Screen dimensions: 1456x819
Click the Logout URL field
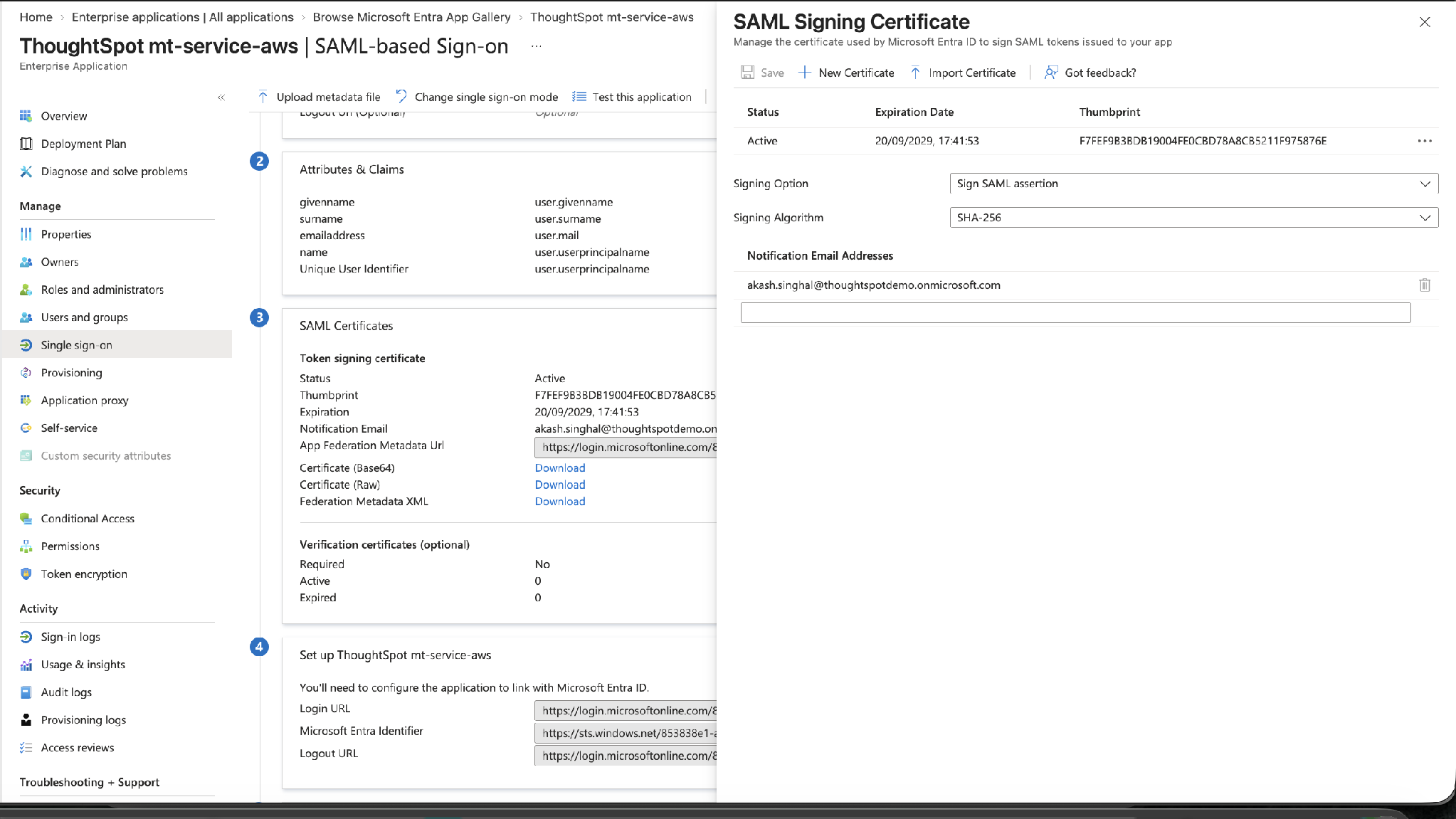coord(626,756)
